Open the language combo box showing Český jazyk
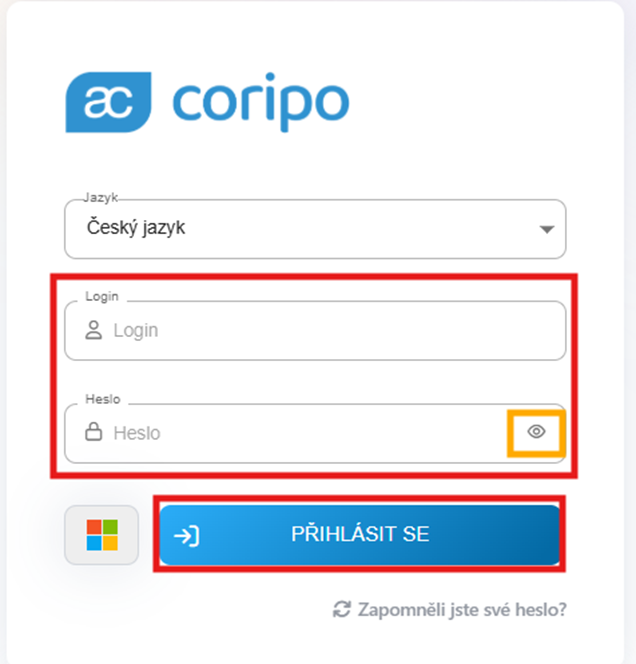Image resolution: width=636 pixels, height=664 pixels. pos(315,229)
